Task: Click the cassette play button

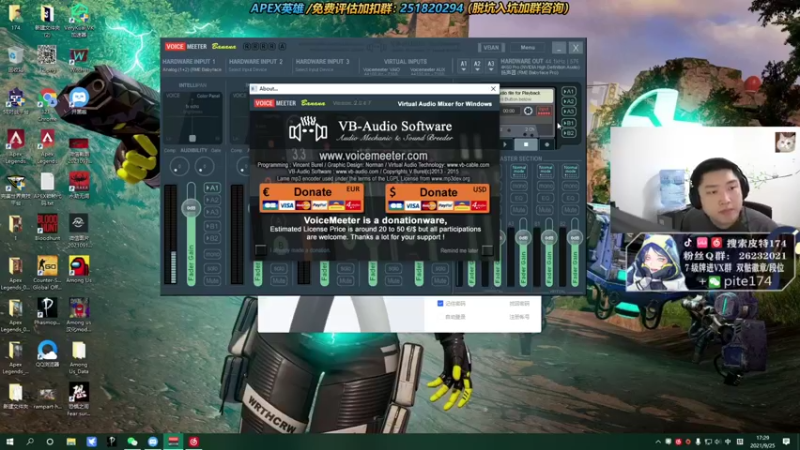Action: 506,145
